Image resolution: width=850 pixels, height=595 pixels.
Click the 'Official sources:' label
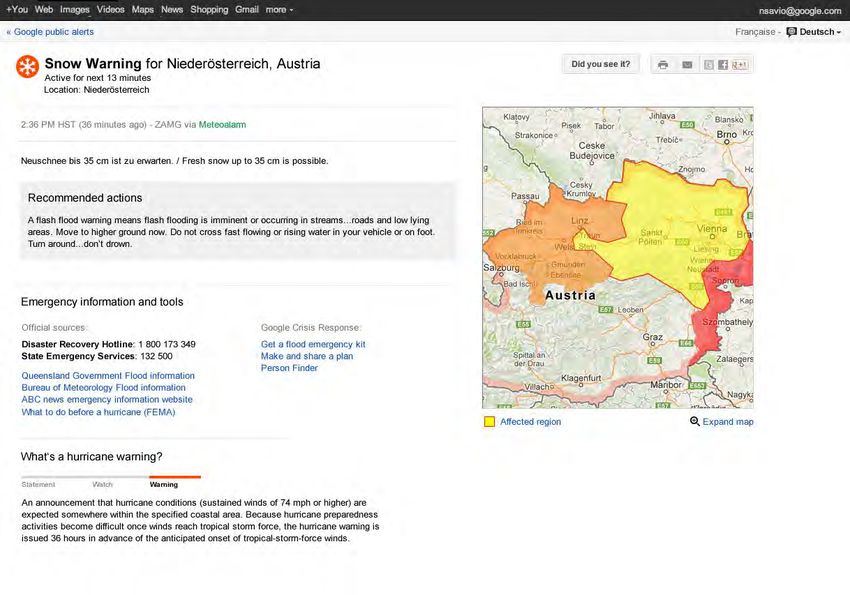coord(54,328)
